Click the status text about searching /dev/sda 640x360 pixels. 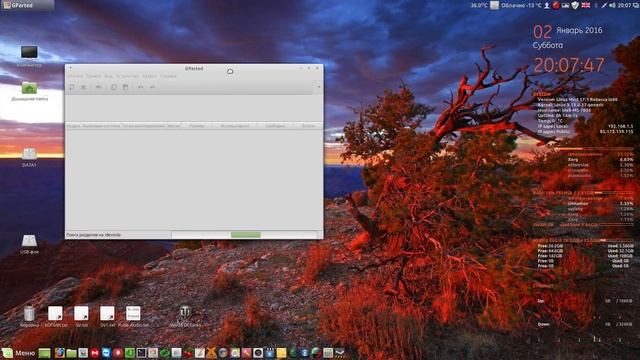tap(93, 235)
